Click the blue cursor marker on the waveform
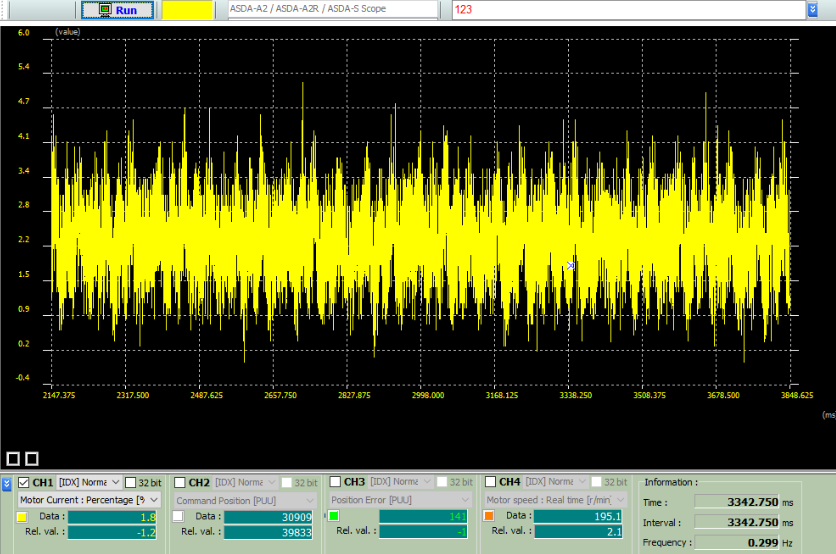Screen dimensions: 836x554 pos(571,265)
